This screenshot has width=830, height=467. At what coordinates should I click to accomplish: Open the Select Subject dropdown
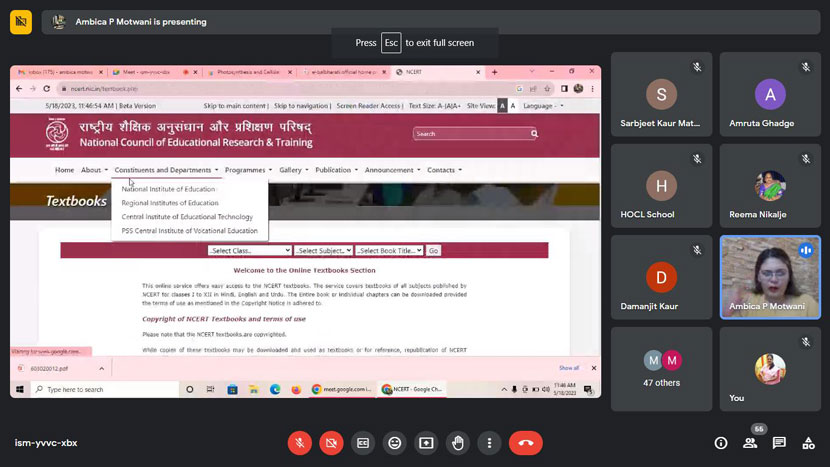[323, 250]
